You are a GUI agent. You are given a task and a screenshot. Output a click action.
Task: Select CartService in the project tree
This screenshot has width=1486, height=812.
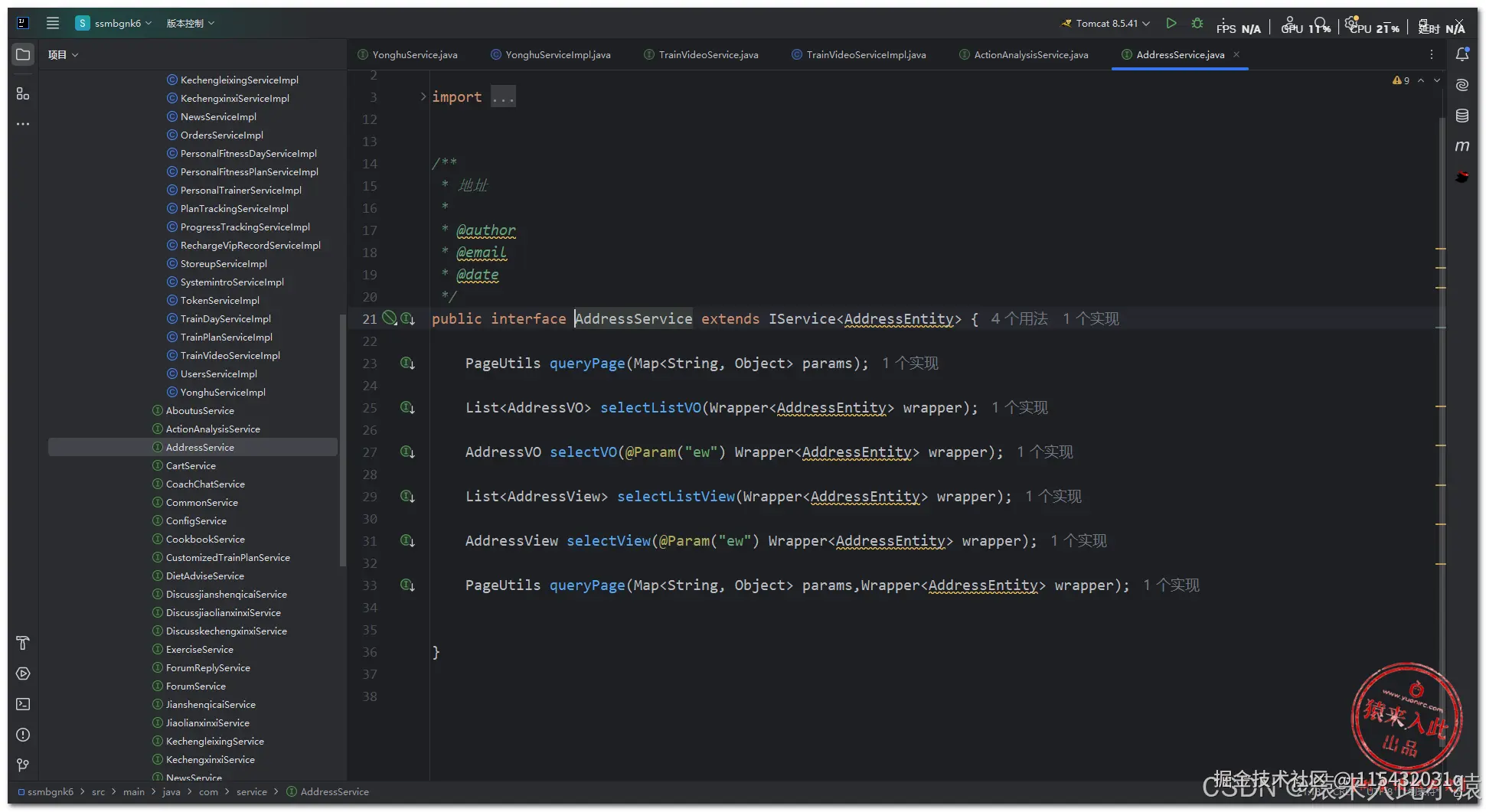coord(191,465)
